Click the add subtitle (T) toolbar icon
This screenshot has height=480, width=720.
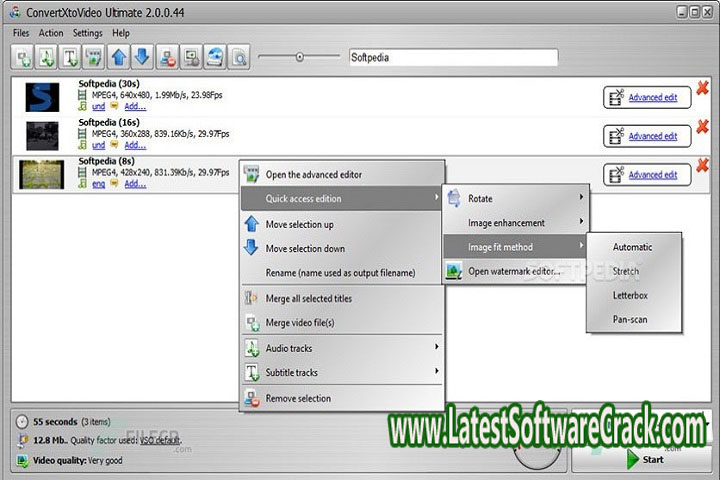(71, 58)
